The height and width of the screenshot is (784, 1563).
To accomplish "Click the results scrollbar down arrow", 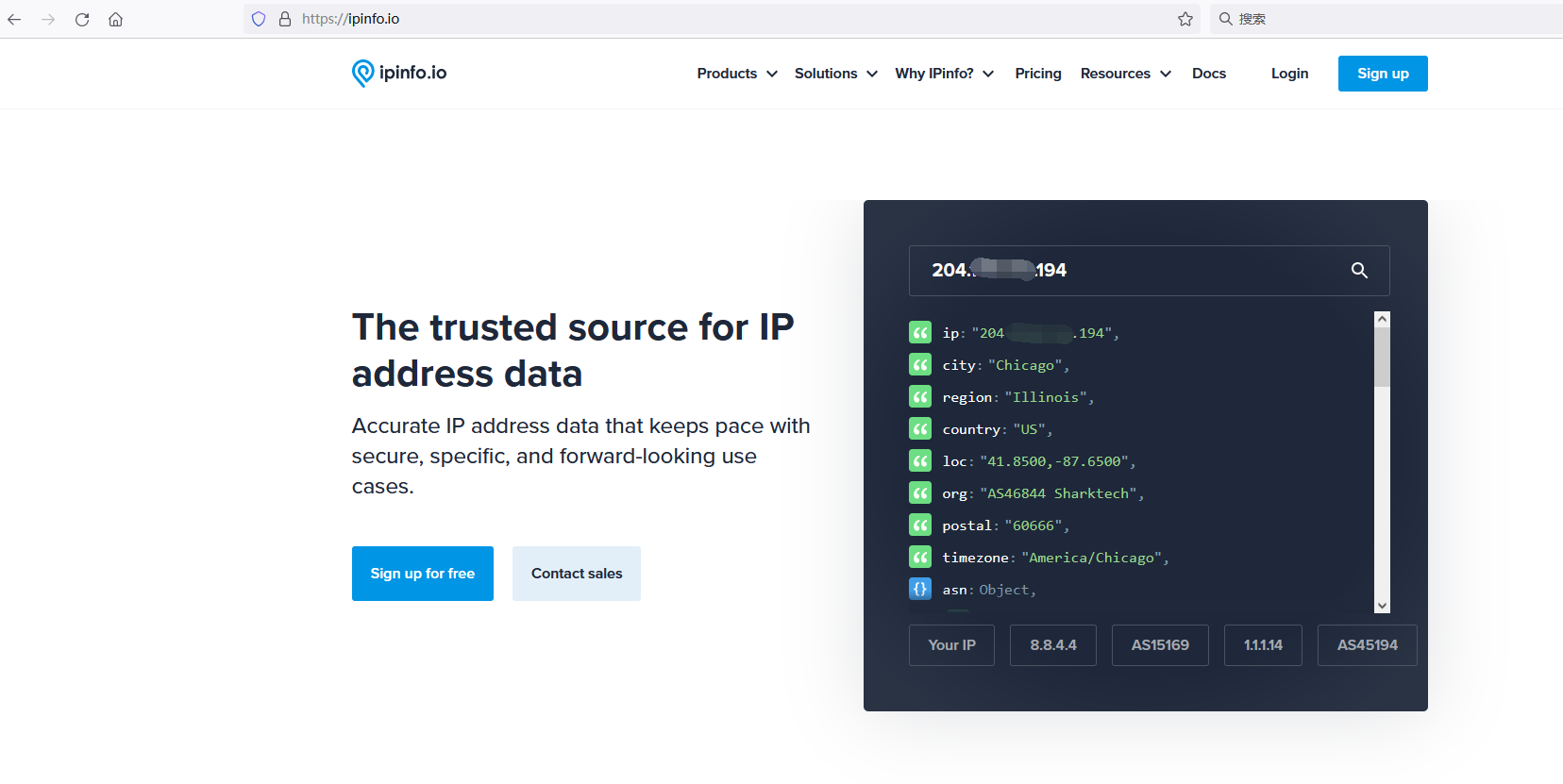I will click(1382, 606).
